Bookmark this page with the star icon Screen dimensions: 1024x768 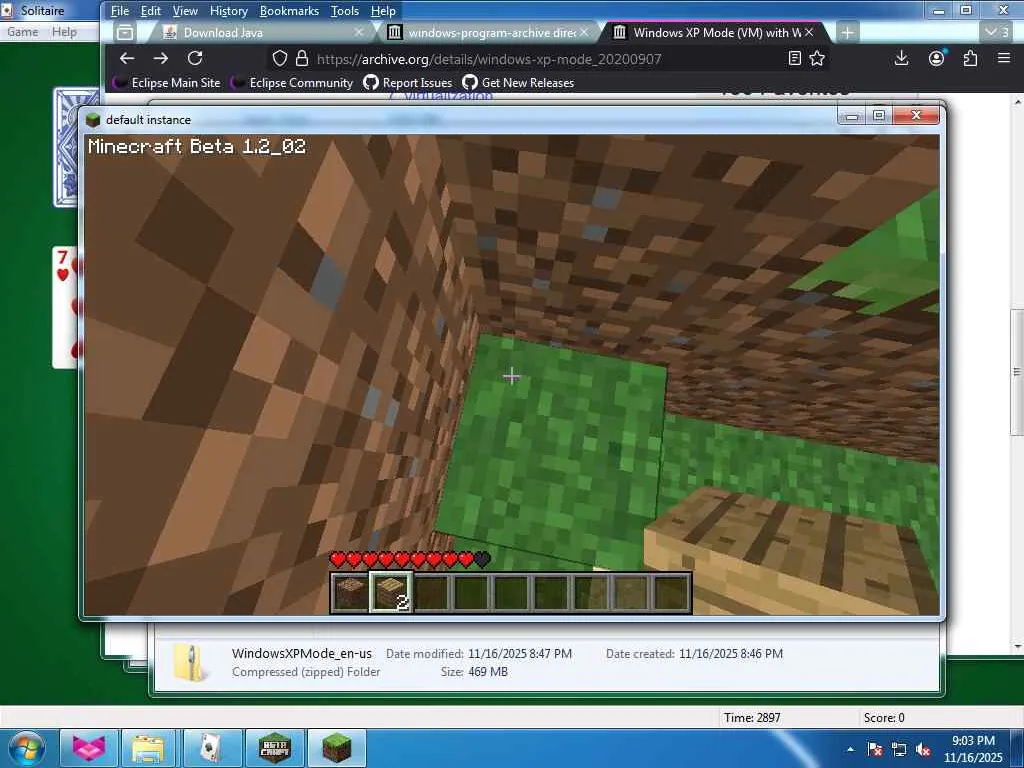[817, 59]
